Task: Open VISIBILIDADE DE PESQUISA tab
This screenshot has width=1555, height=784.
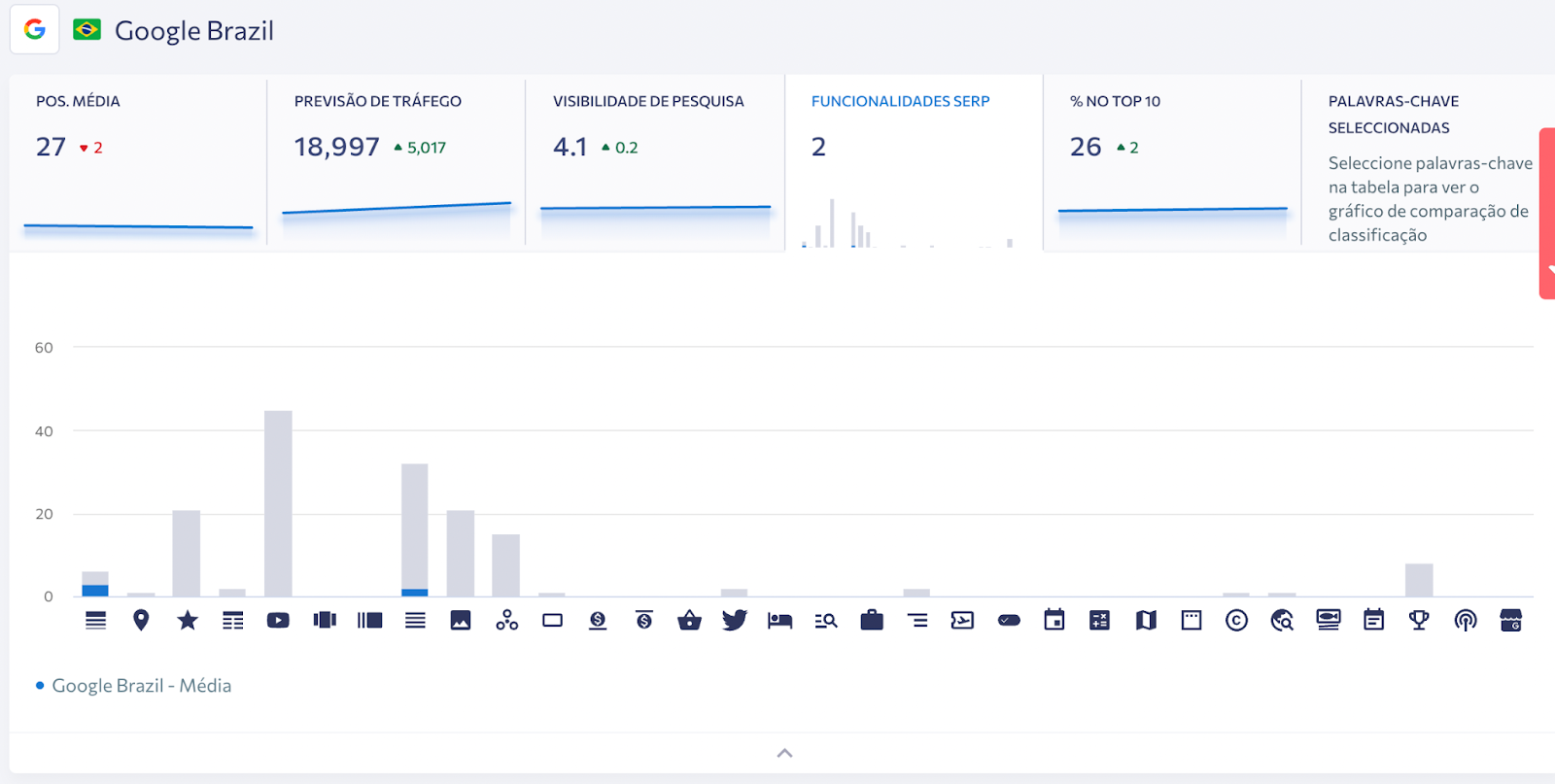Action: click(655, 162)
